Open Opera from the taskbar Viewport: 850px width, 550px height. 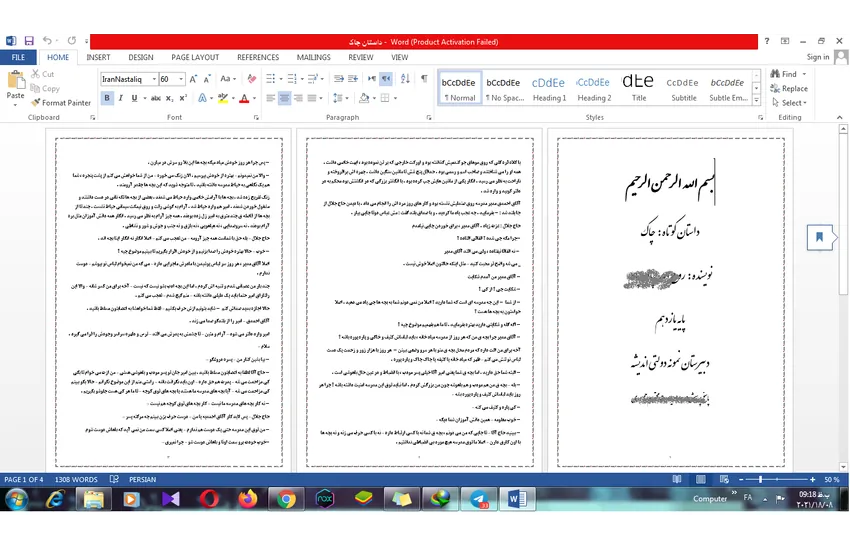coord(209,499)
